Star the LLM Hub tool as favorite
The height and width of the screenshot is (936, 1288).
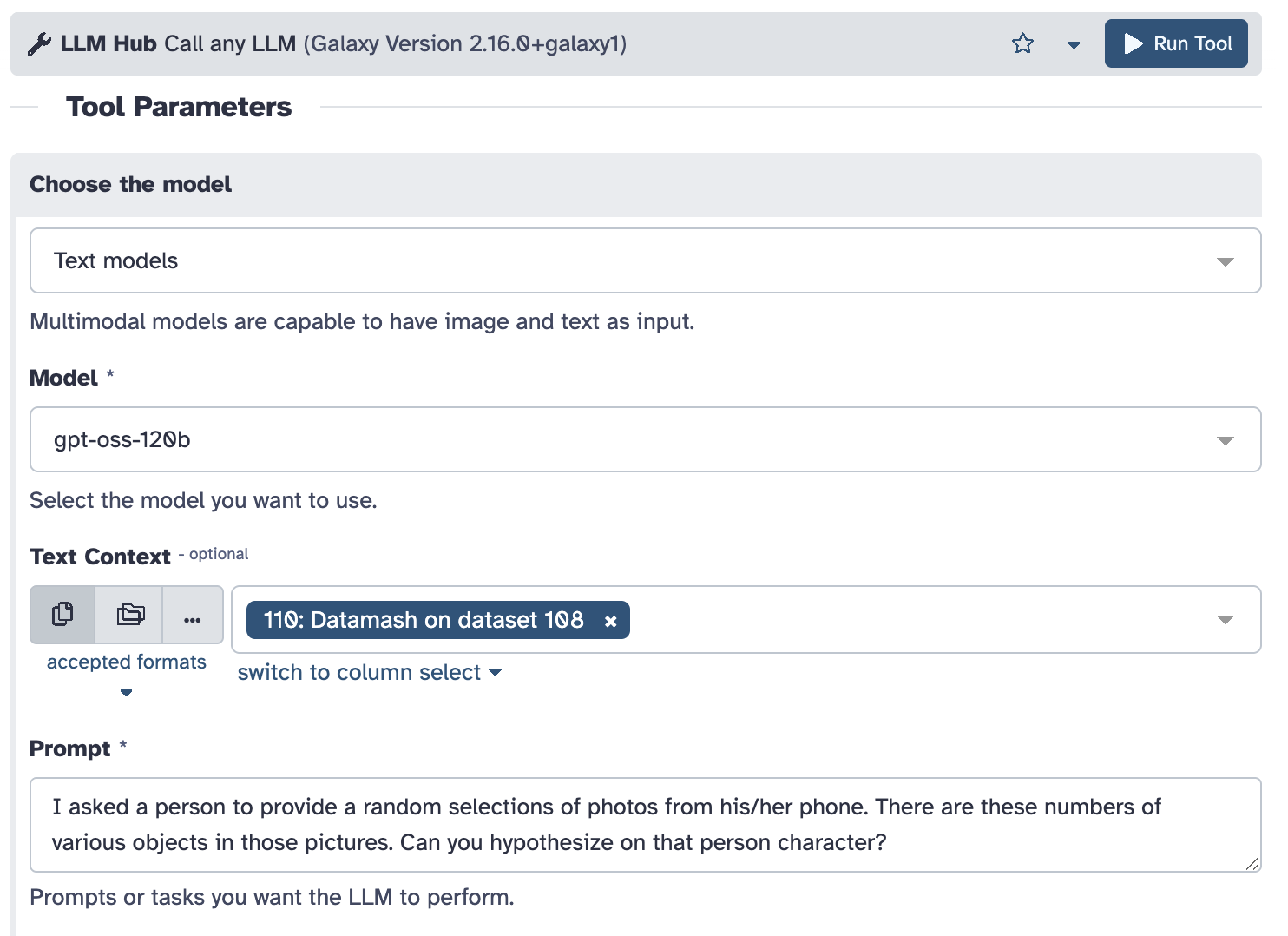click(x=1022, y=43)
